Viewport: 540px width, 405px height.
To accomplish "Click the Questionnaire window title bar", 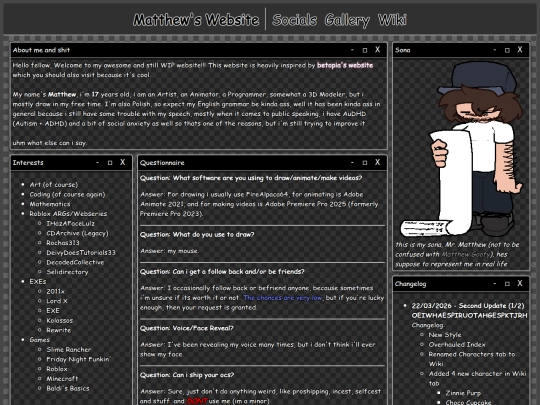I will (x=262, y=163).
